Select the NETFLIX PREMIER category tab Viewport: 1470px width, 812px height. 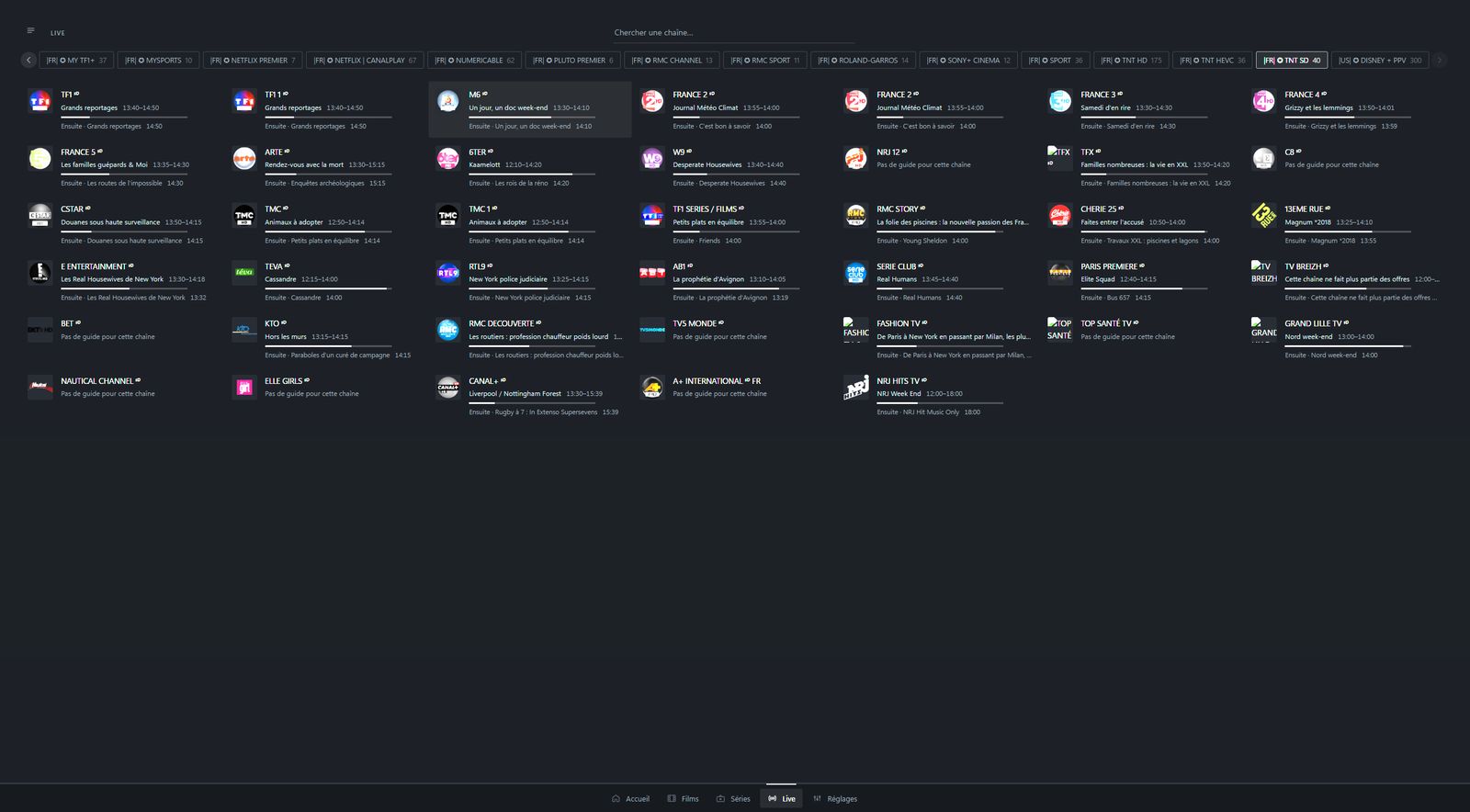click(253, 61)
